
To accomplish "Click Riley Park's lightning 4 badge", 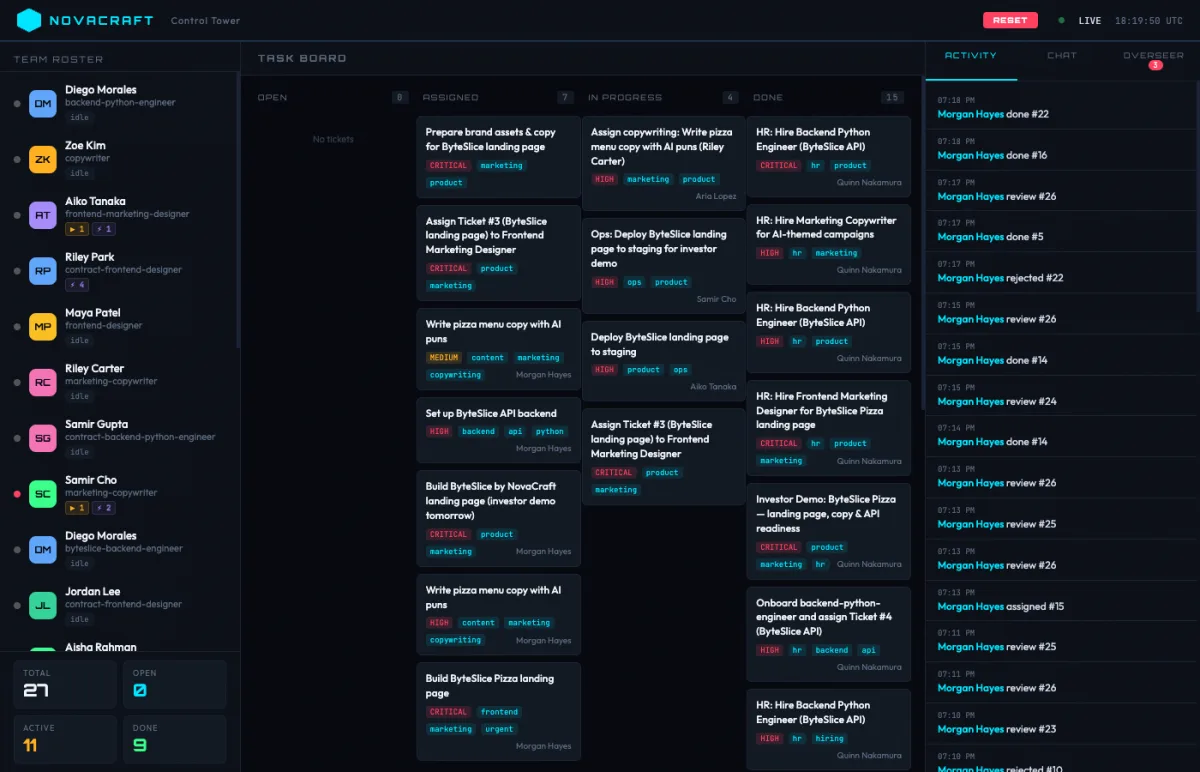I will point(78,285).
